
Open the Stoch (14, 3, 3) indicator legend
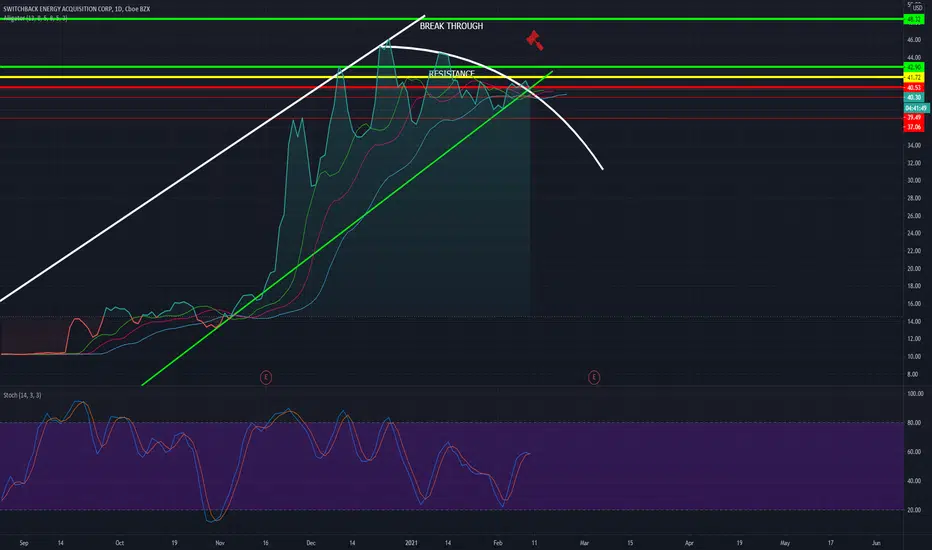22,395
